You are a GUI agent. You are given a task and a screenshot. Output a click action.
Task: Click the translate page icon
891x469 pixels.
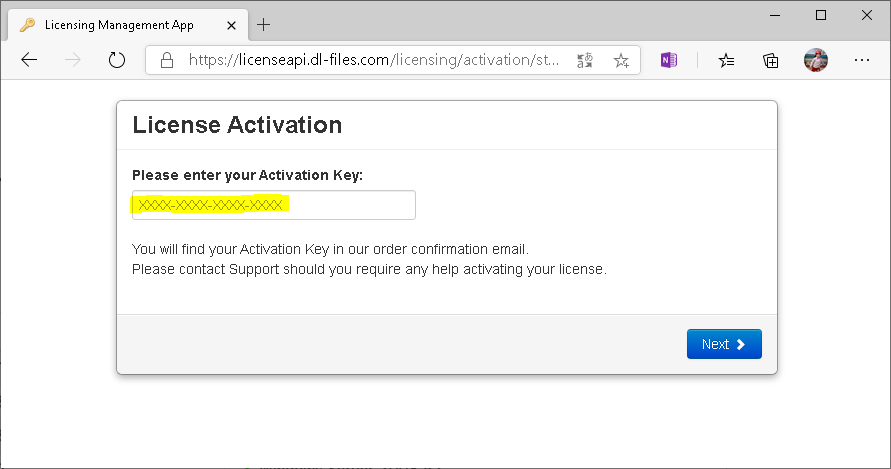(x=585, y=60)
